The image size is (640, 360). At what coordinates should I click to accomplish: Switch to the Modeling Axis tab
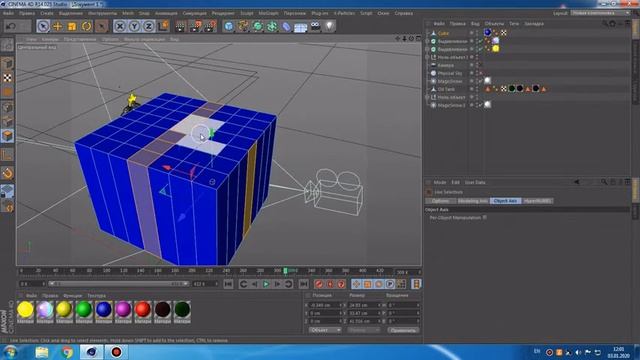[473, 201]
